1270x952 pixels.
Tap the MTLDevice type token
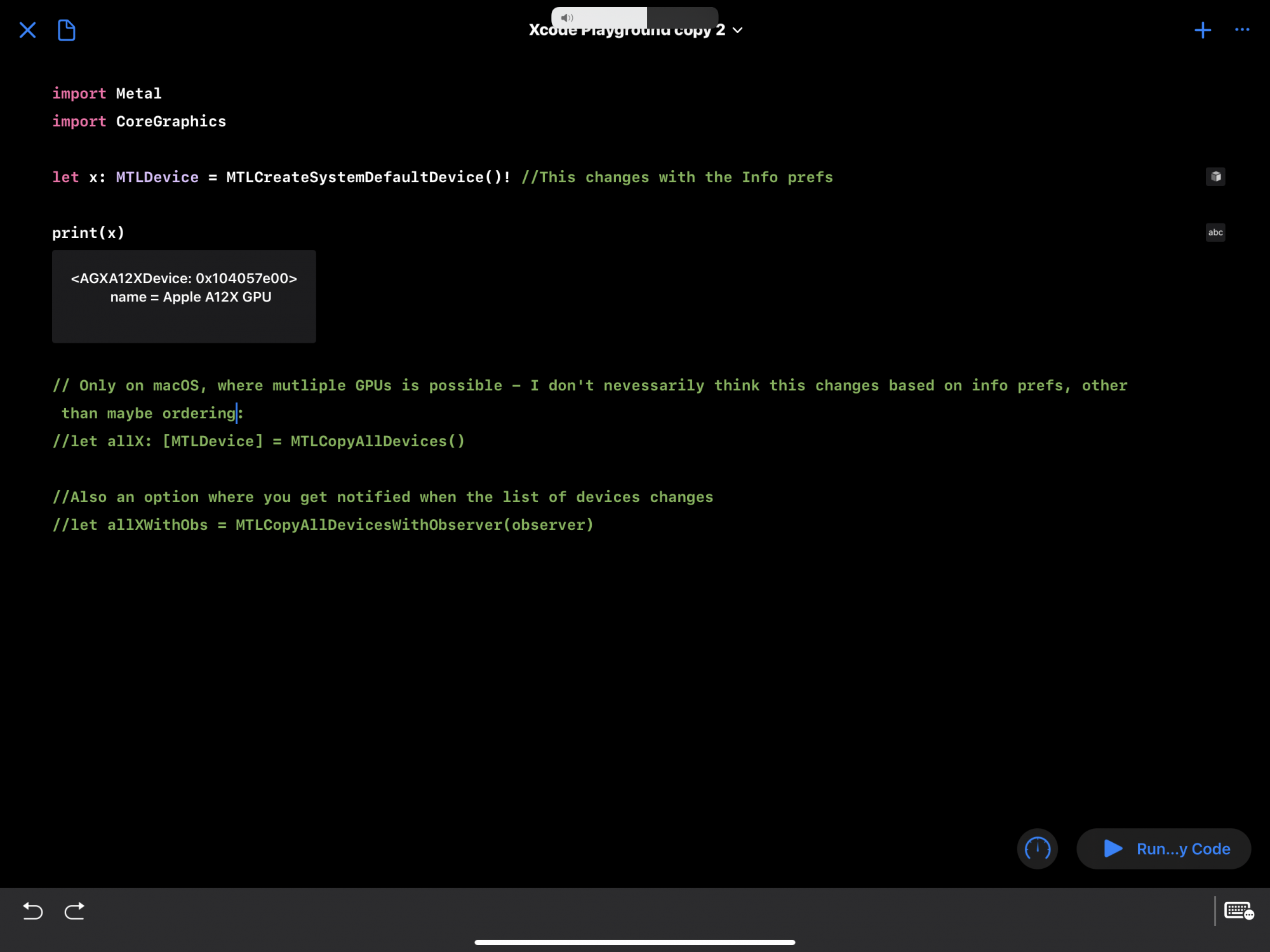[x=157, y=178]
